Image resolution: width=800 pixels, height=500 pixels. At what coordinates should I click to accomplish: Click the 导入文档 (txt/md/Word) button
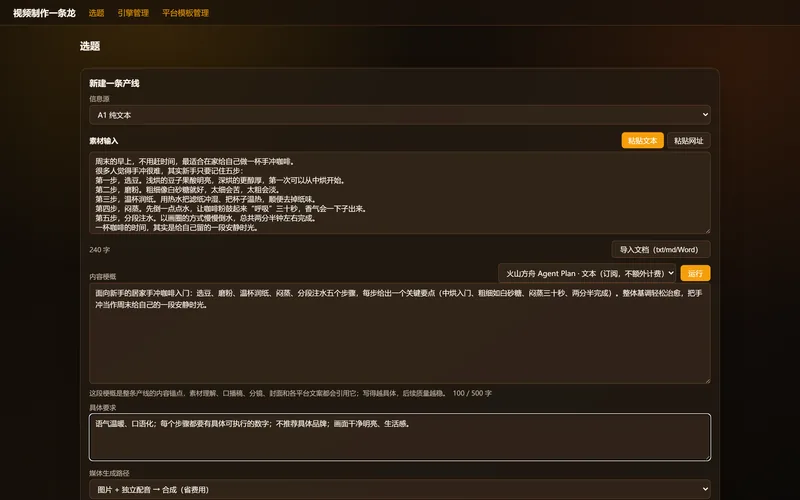click(x=661, y=249)
